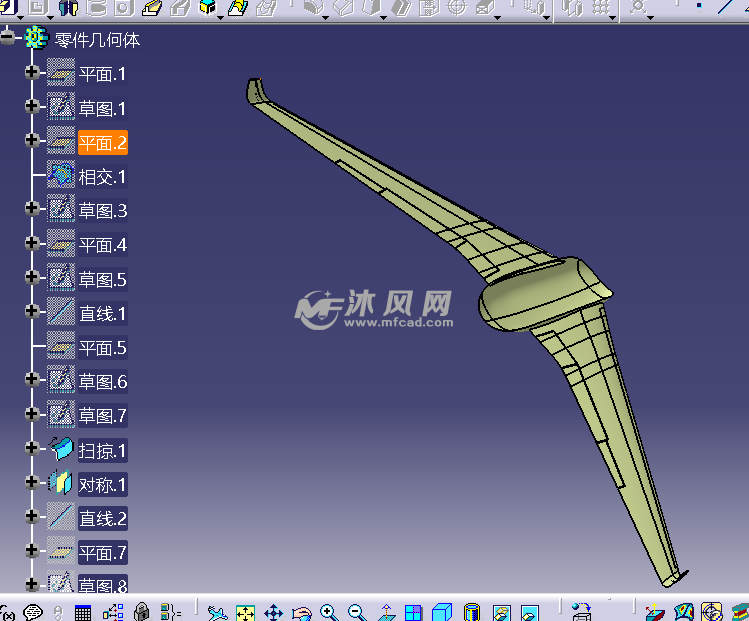Screen dimensions: 749x621
Task: Expand the 直线.1 tree node
Action: tap(32, 311)
